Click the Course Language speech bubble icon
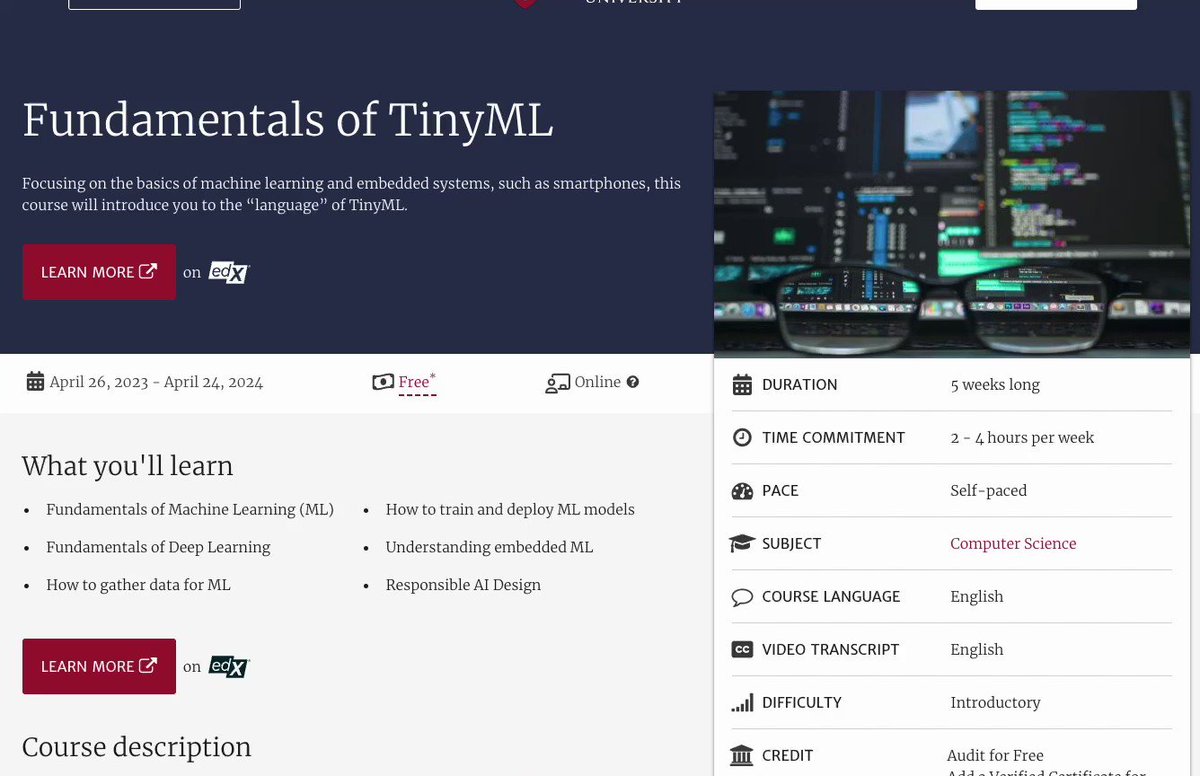The width and height of the screenshot is (1200, 776). 742,597
